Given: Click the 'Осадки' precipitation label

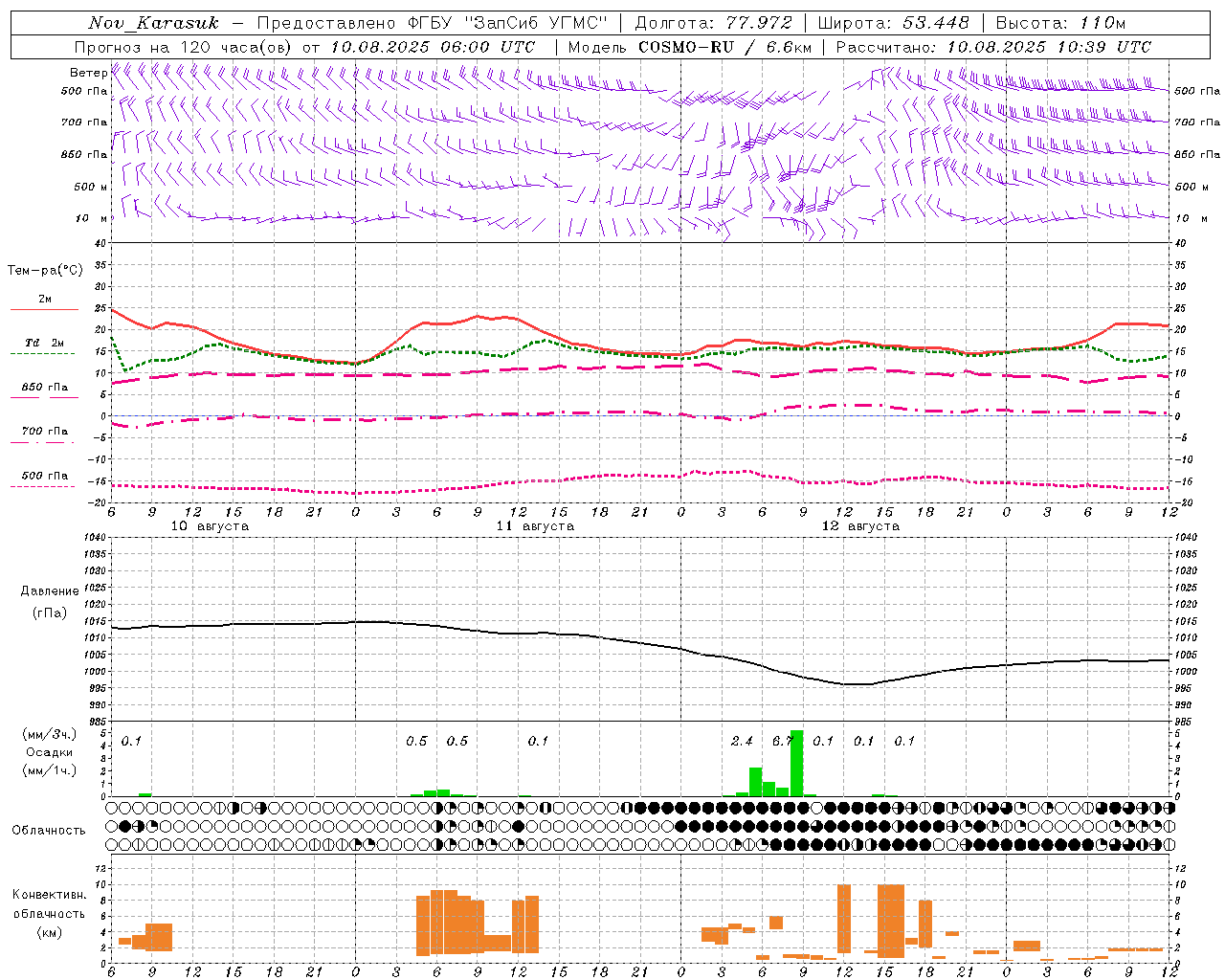Looking at the screenshot, I should click(x=49, y=752).
